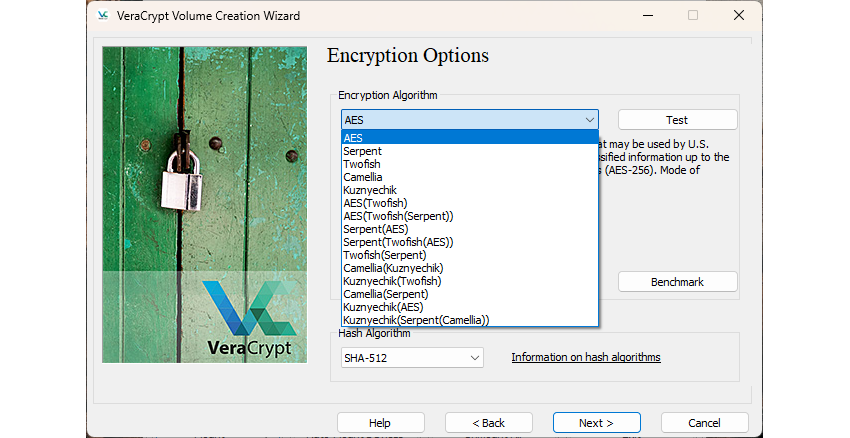Cancel the volume creation wizard

click(704, 423)
